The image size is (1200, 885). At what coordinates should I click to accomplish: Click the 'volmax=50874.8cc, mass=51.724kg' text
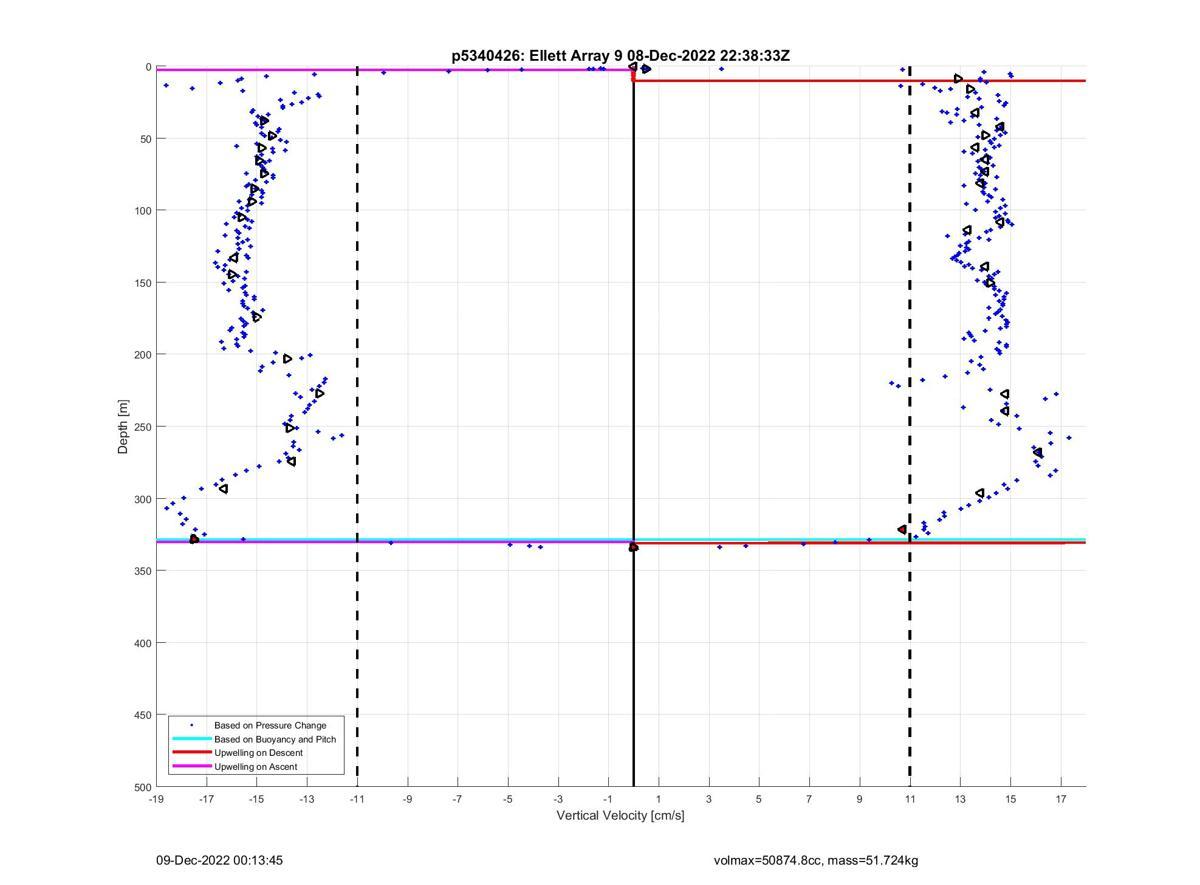(x=816, y=860)
